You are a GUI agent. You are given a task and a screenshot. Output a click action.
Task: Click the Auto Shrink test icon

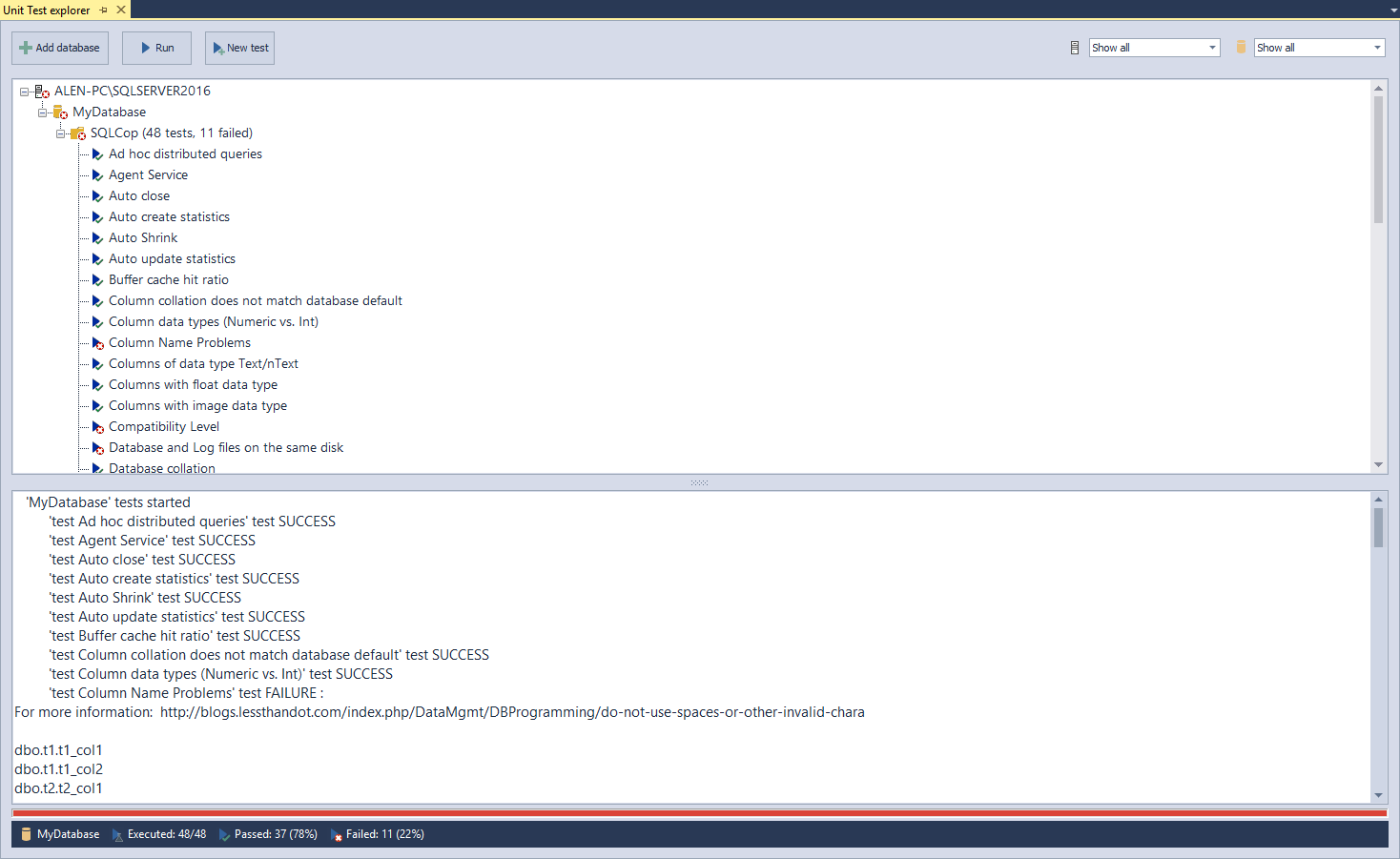97,238
